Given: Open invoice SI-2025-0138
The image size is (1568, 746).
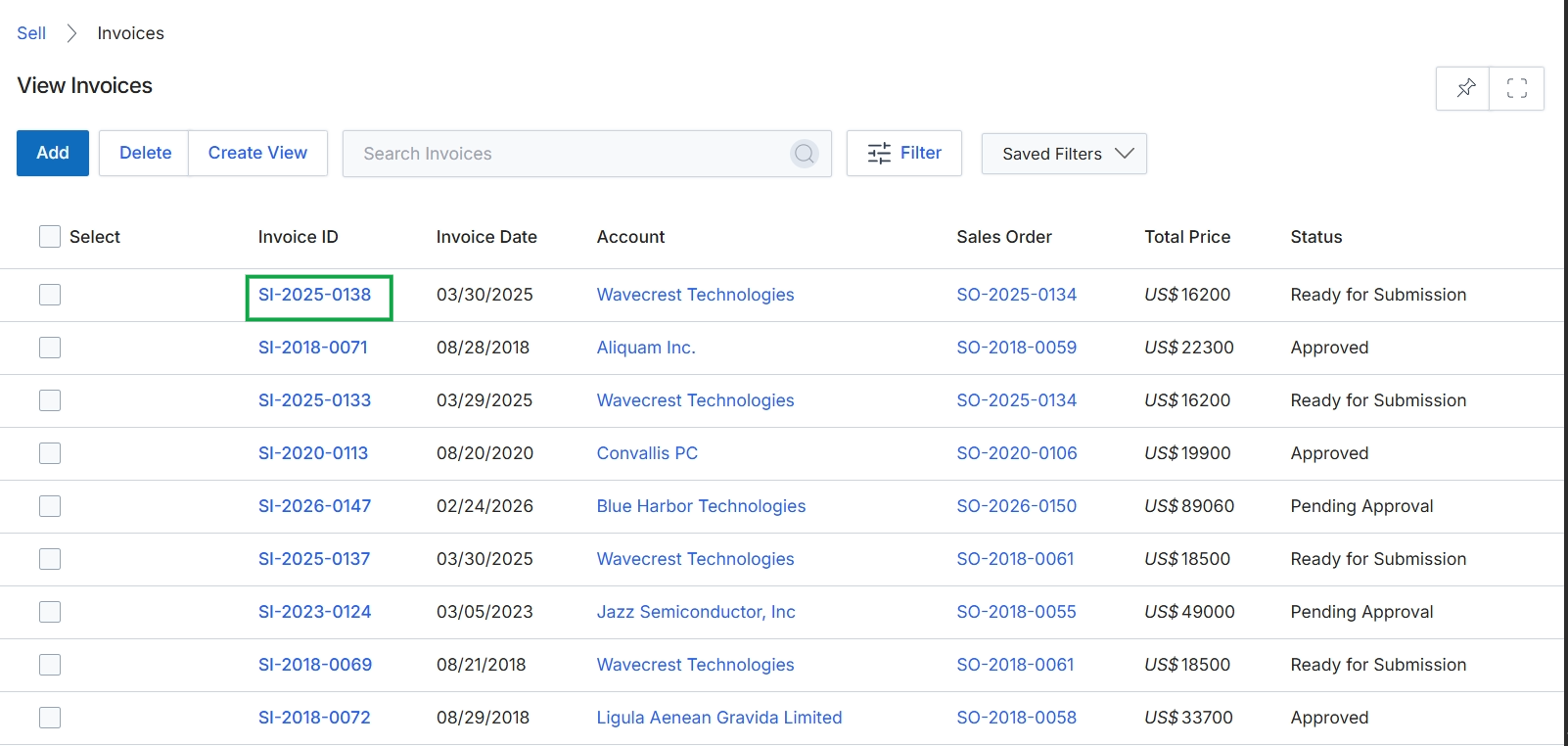Looking at the screenshot, I should [x=314, y=295].
